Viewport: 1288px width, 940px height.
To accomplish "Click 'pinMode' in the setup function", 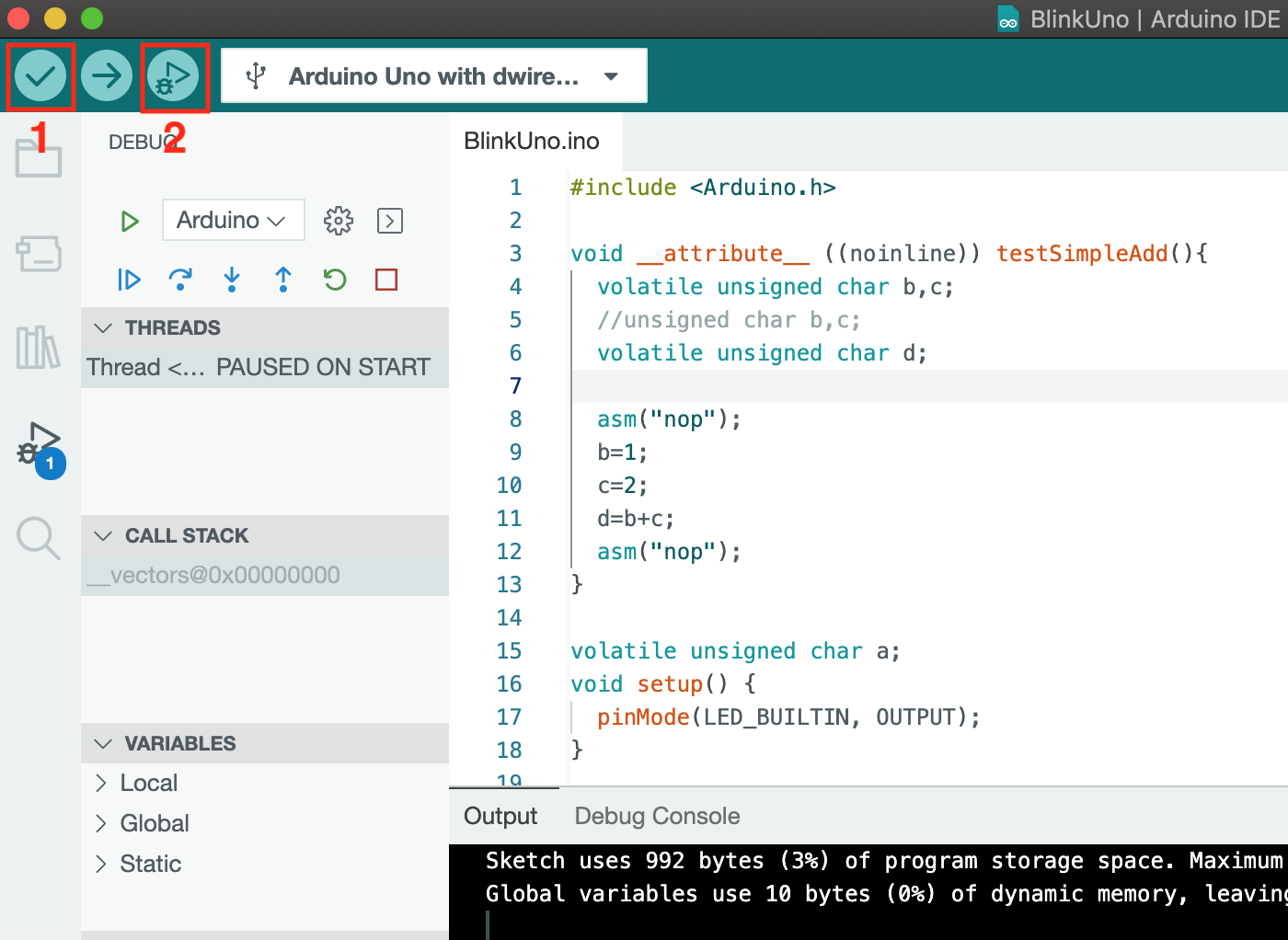I will (x=643, y=717).
